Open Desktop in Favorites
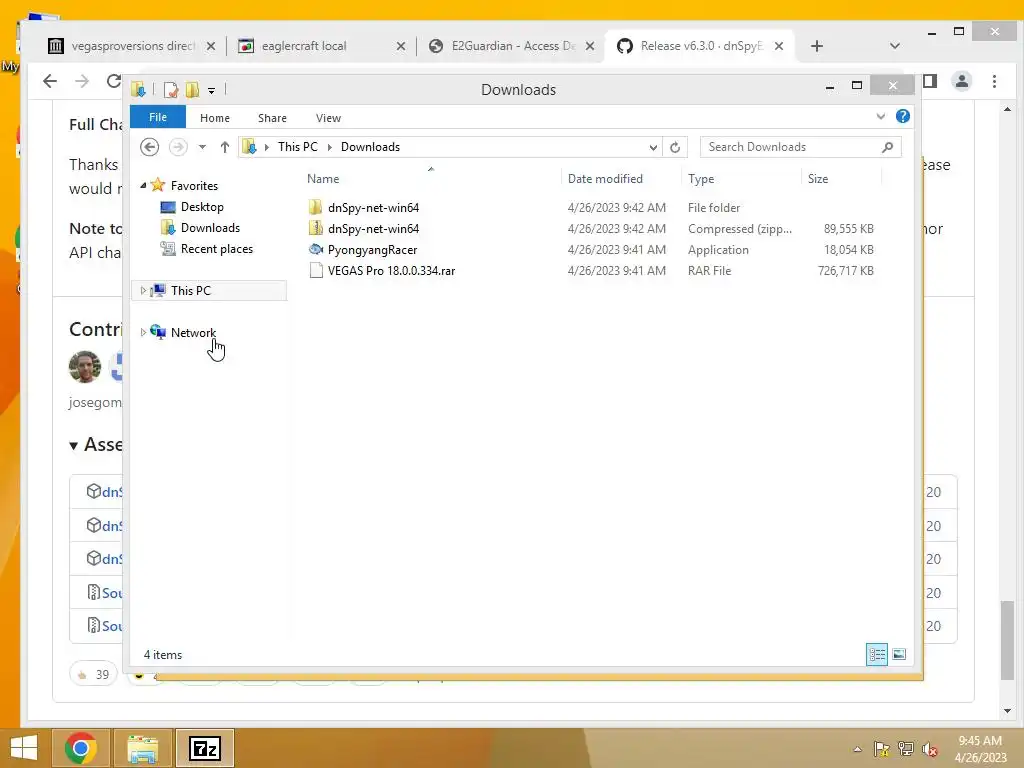The height and width of the screenshot is (768, 1024). 202,207
